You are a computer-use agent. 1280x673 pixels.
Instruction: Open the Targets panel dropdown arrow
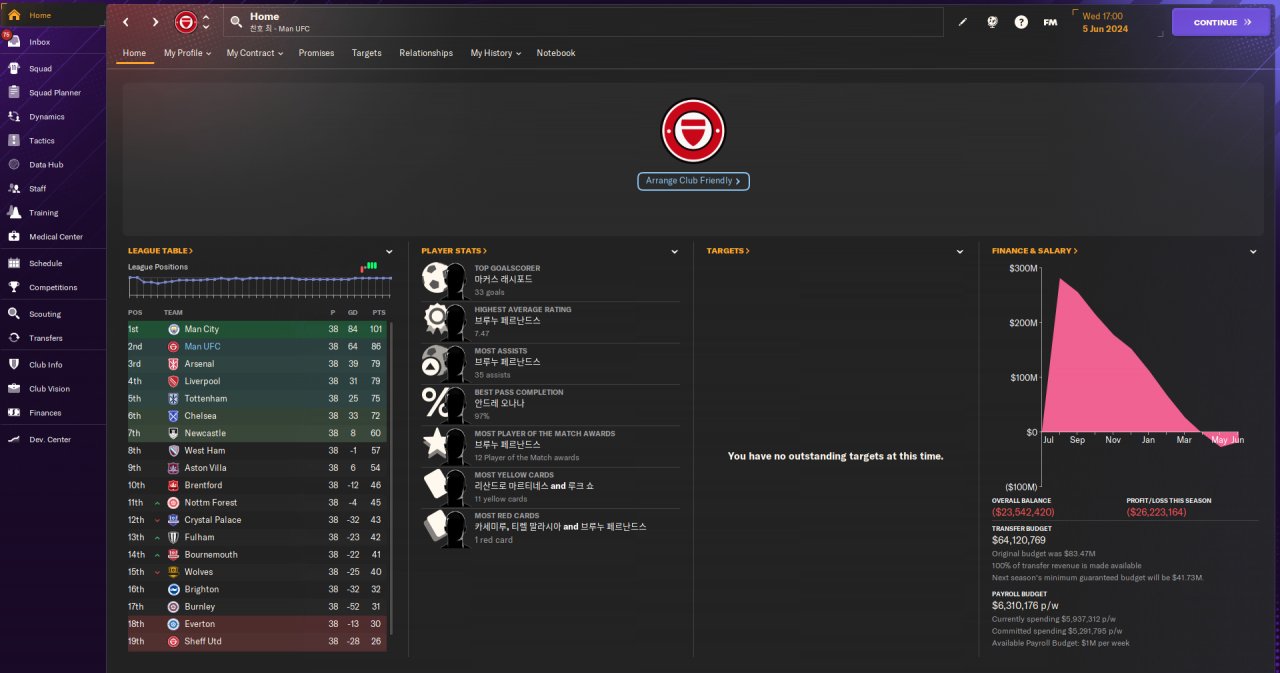pyautogui.click(x=960, y=252)
